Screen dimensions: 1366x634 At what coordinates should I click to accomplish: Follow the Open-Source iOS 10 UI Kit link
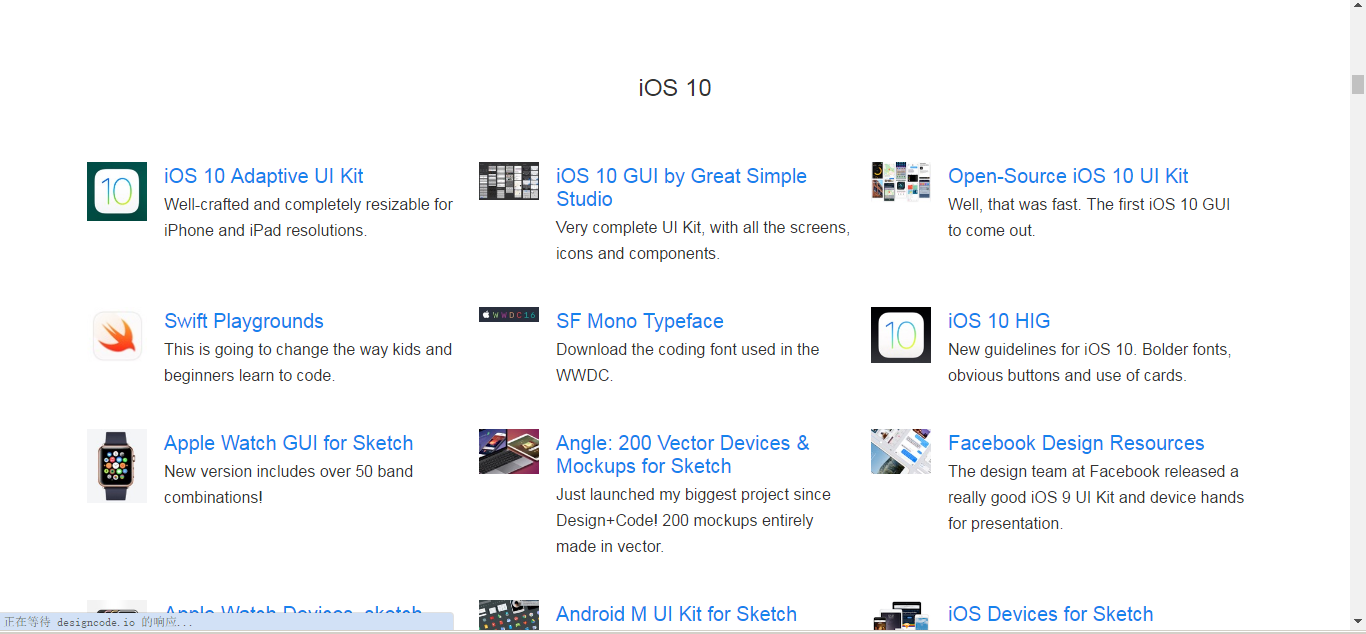(x=1068, y=176)
